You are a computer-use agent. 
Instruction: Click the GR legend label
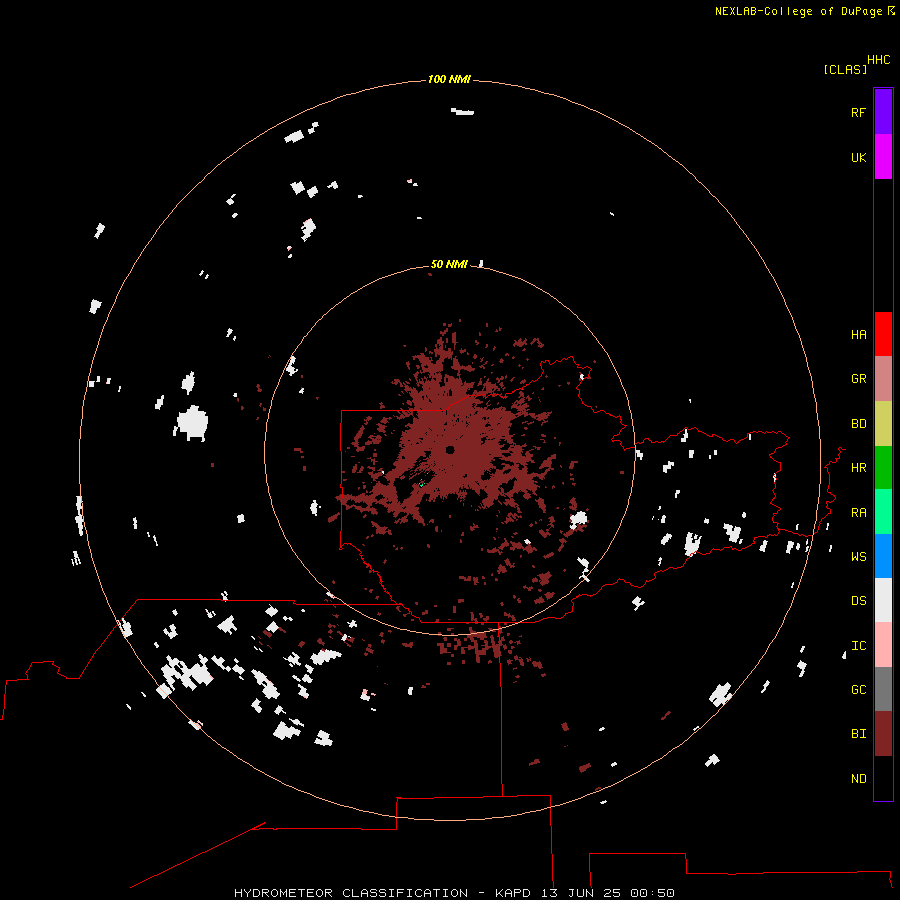(x=858, y=379)
